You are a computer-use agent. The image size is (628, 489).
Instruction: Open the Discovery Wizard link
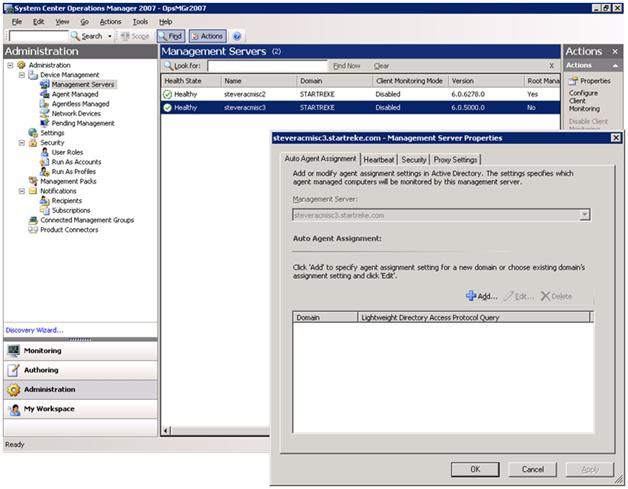click(34, 330)
